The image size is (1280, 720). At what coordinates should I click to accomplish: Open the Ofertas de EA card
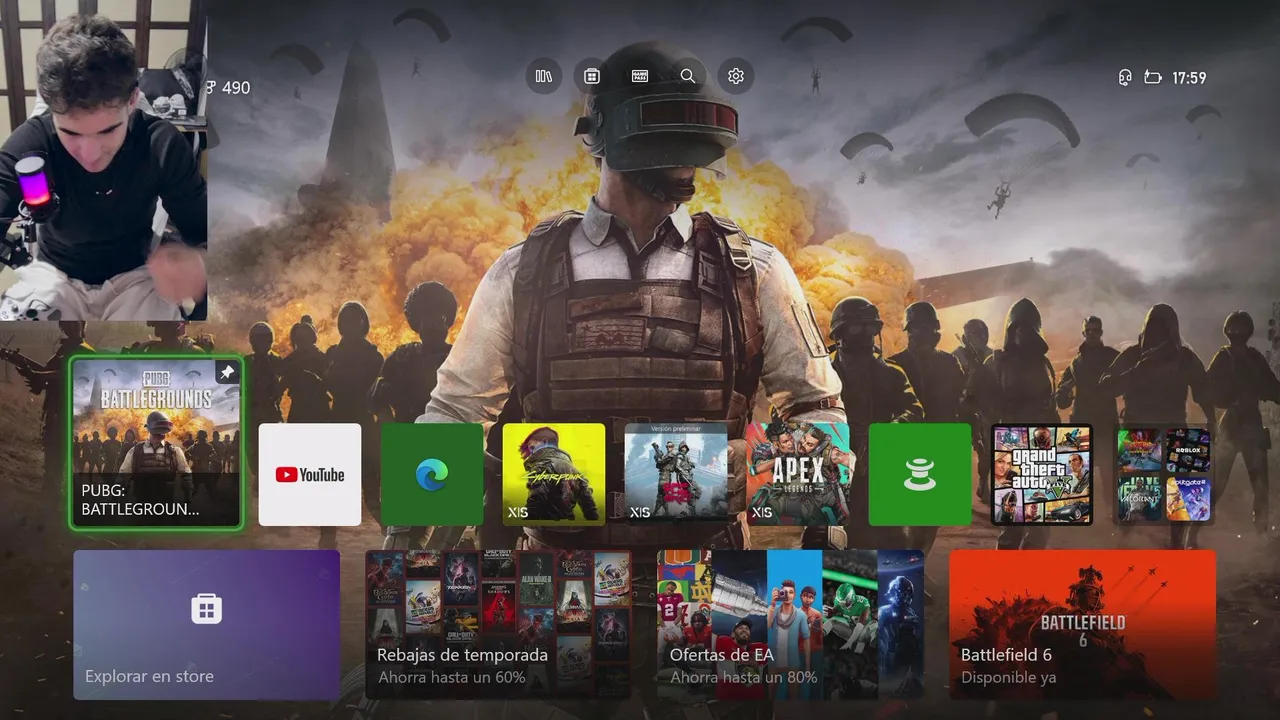coord(790,624)
